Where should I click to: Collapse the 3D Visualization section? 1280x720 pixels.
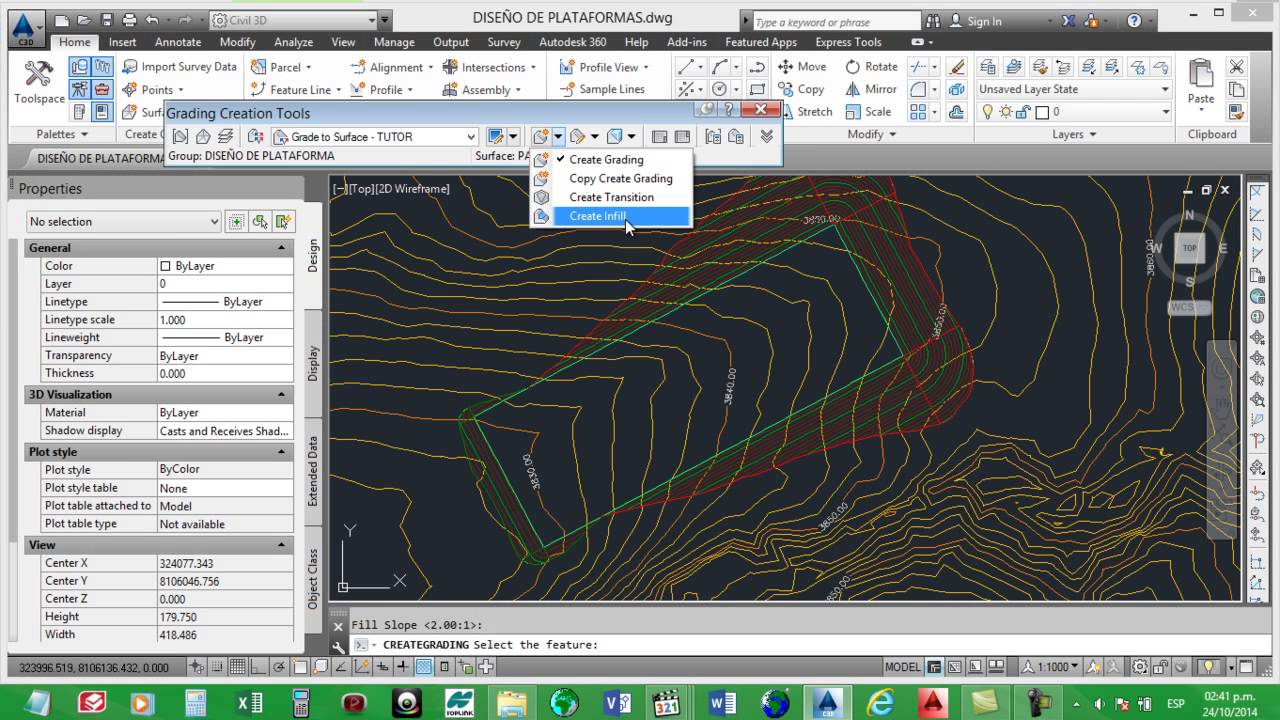pyautogui.click(x=281, y=394)
